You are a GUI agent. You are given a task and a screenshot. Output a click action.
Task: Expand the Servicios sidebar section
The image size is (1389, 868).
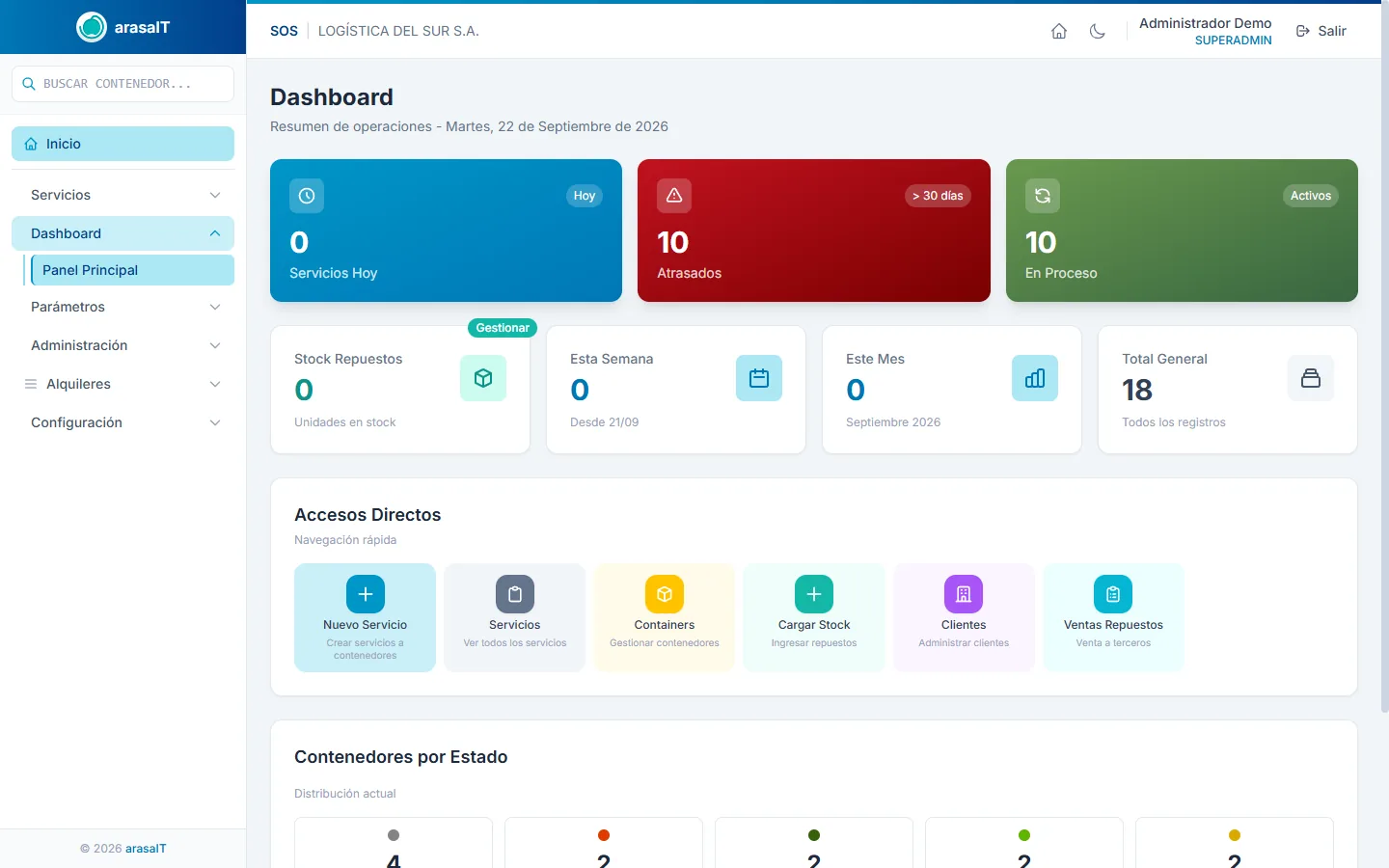coord(123,195)
